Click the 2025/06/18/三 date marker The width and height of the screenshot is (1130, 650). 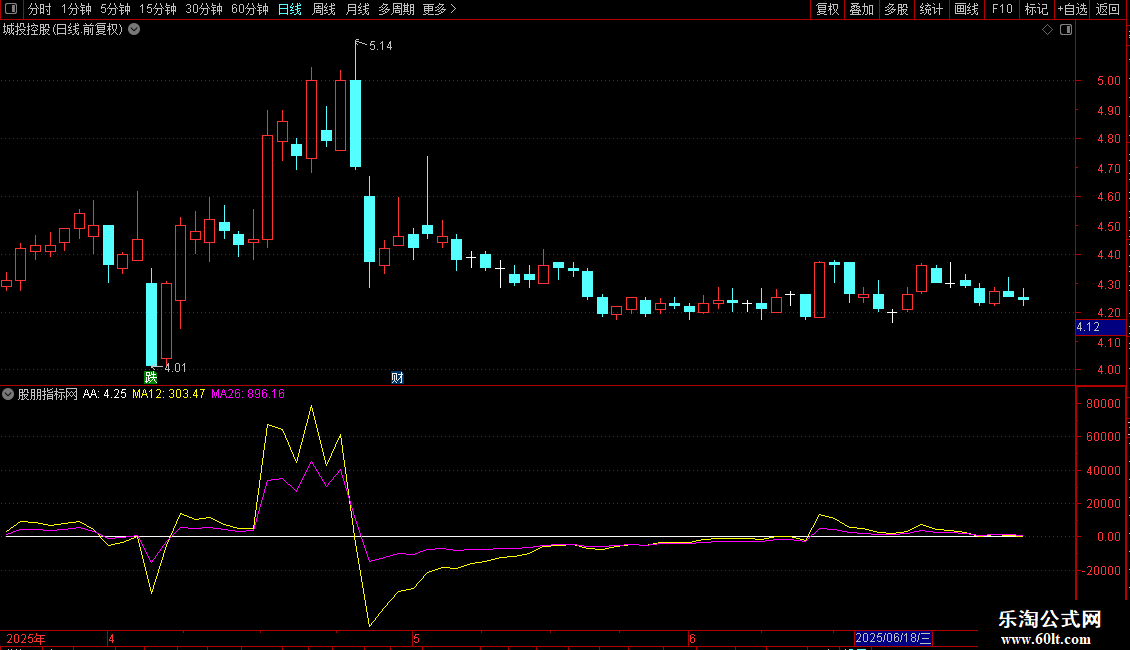tap(893, 638)
